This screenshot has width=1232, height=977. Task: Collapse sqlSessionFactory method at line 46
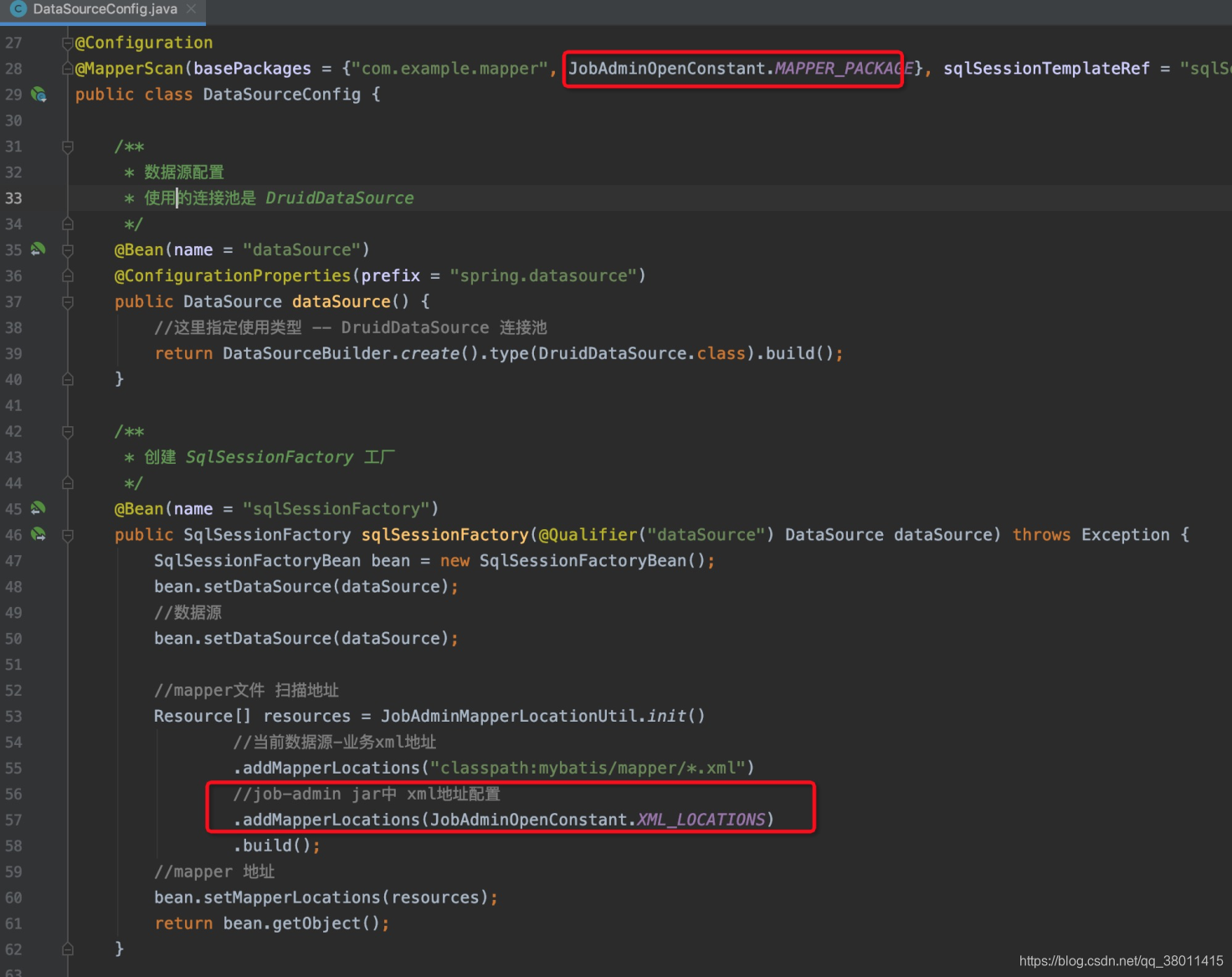[x=68, y=535]
